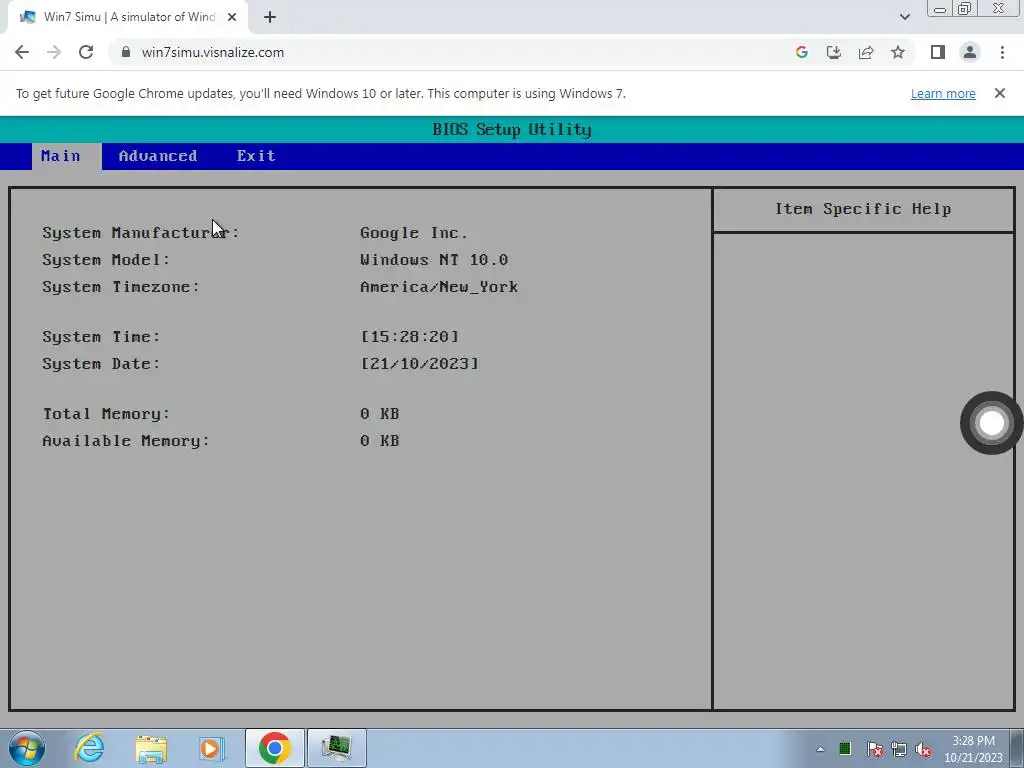Open the Chrome profile avatar
Screen dimensions: 1024x768
(x=970, y=52)
